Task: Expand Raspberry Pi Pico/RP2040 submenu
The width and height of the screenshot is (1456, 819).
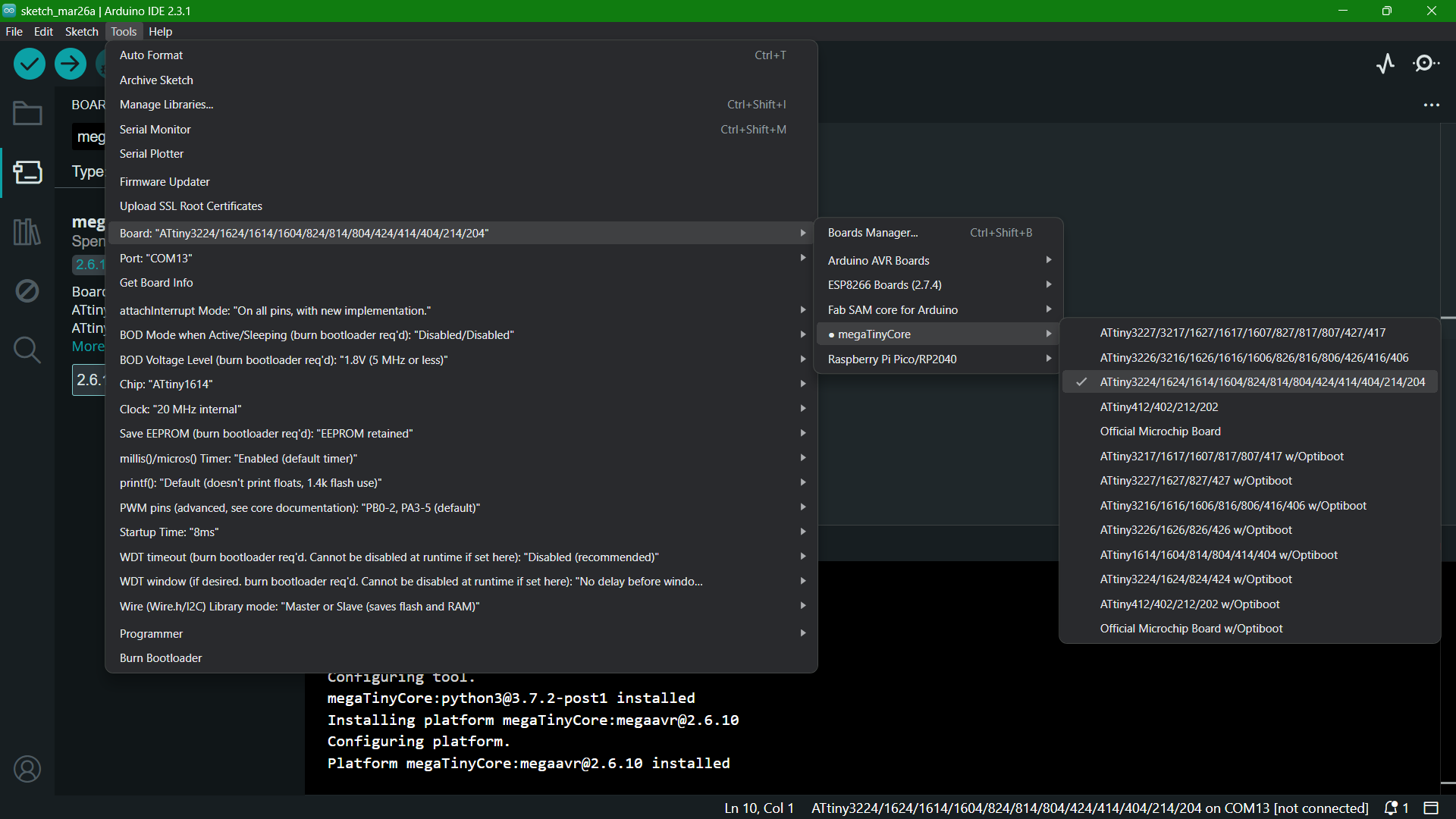Action: [938, 359]
